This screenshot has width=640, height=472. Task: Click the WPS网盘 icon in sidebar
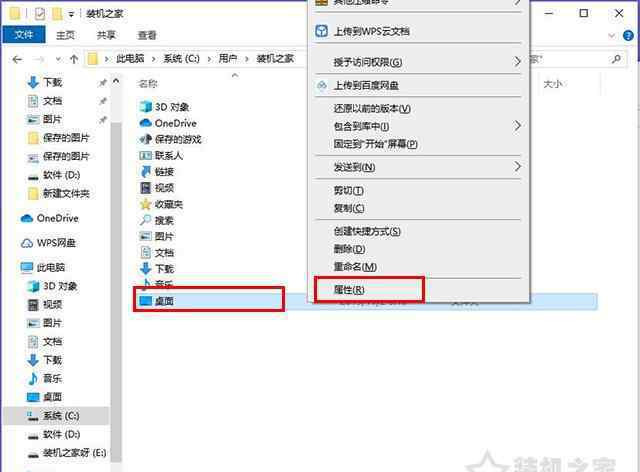[x=27, y=243]
